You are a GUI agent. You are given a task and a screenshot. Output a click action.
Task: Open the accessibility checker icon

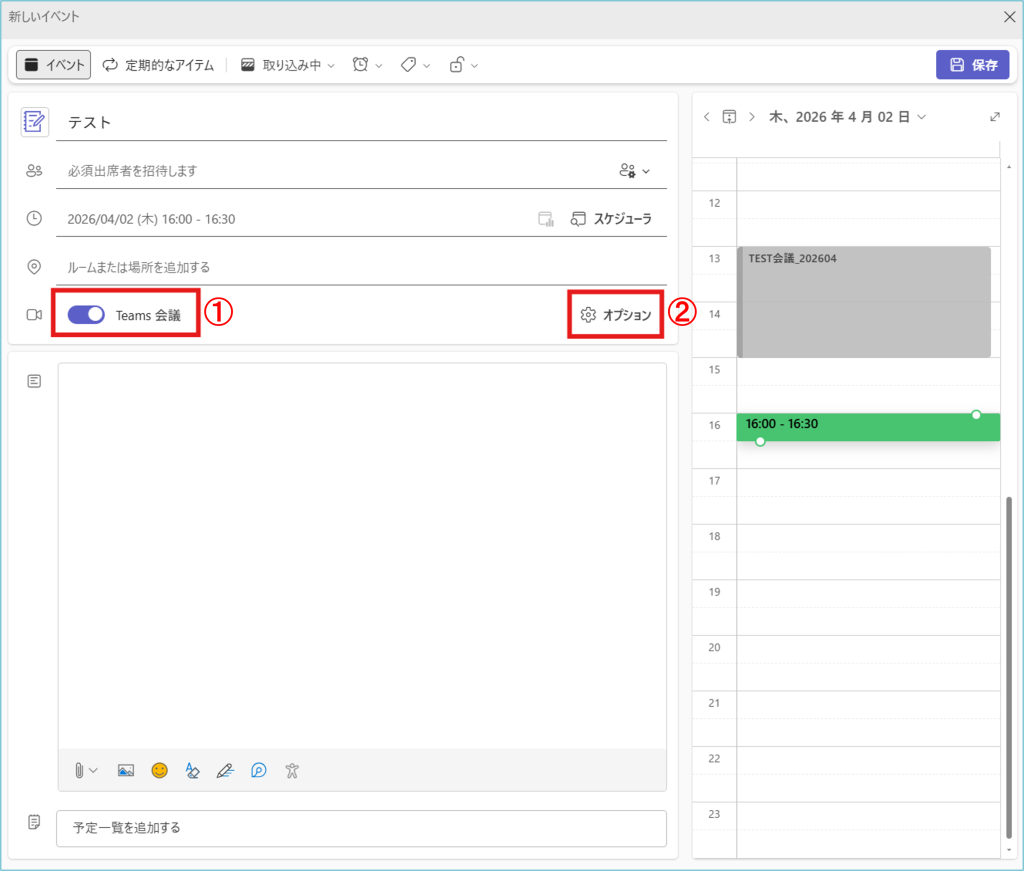(291, 770)
